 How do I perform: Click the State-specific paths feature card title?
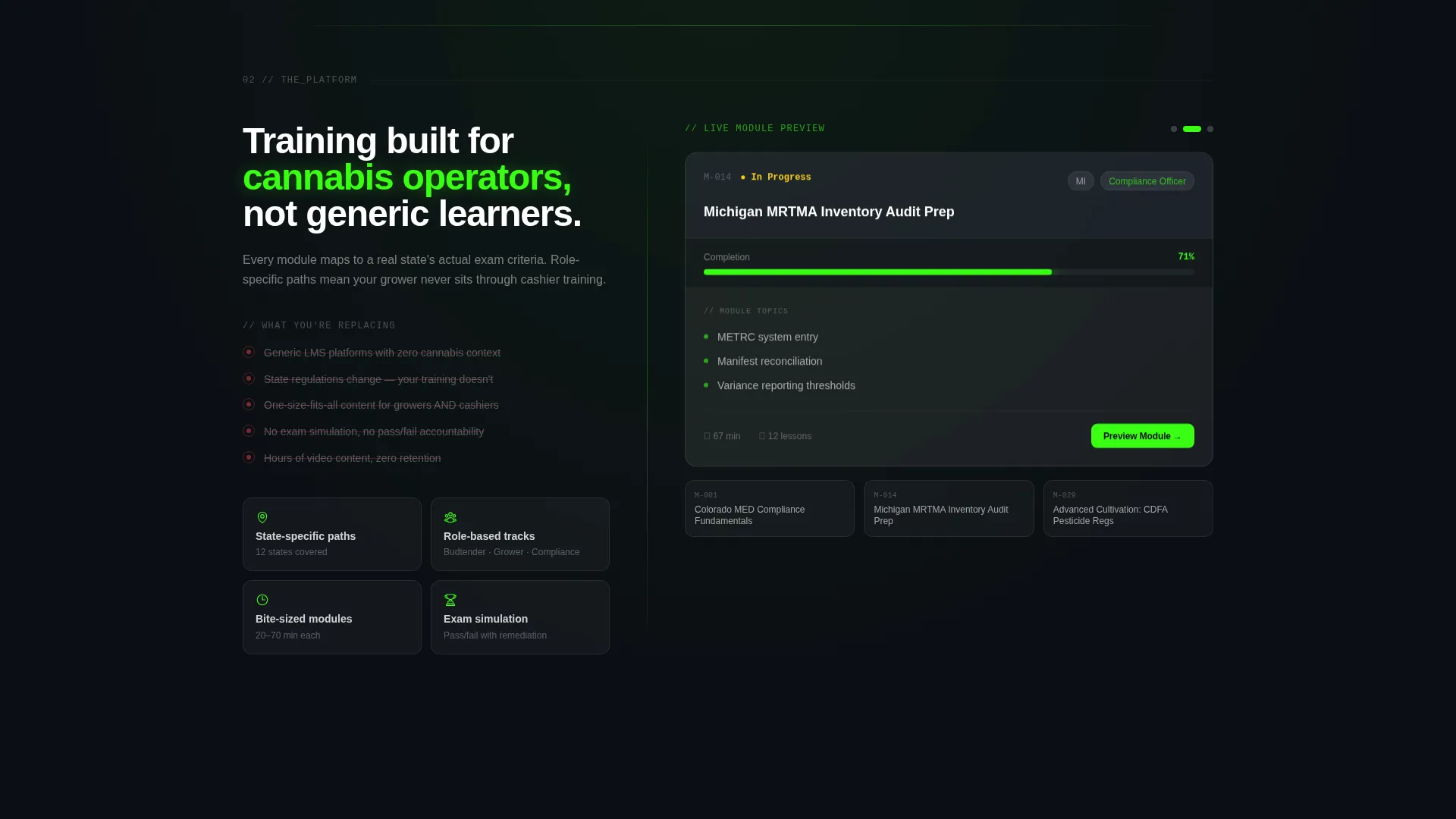306,536
